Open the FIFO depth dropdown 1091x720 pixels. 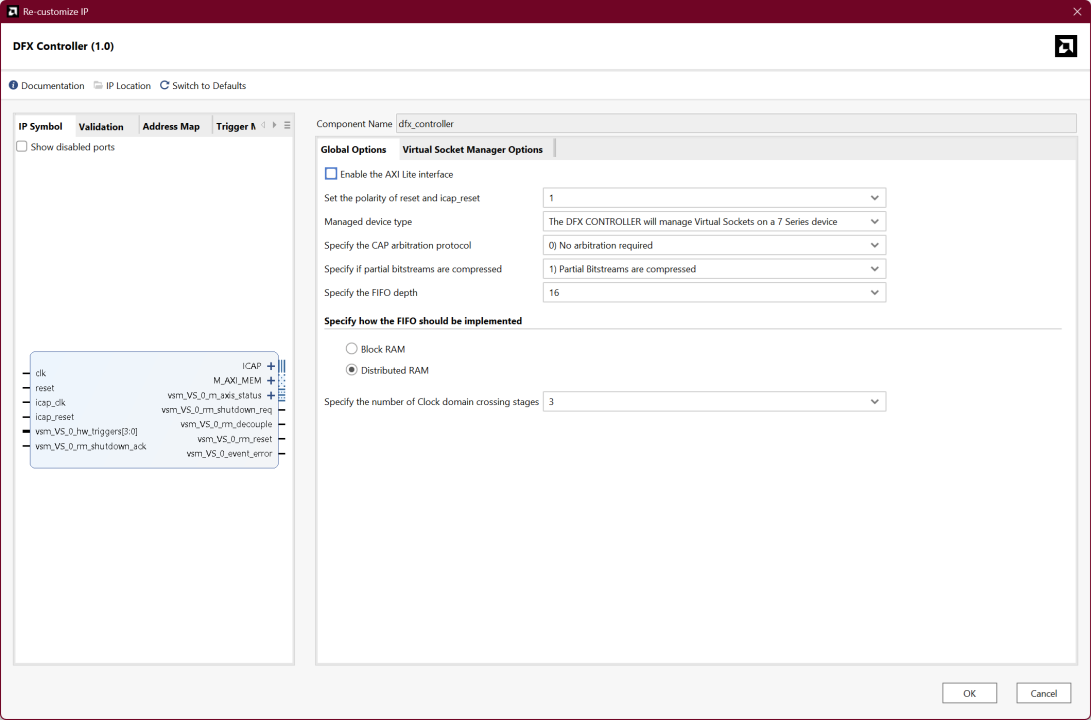714,292
